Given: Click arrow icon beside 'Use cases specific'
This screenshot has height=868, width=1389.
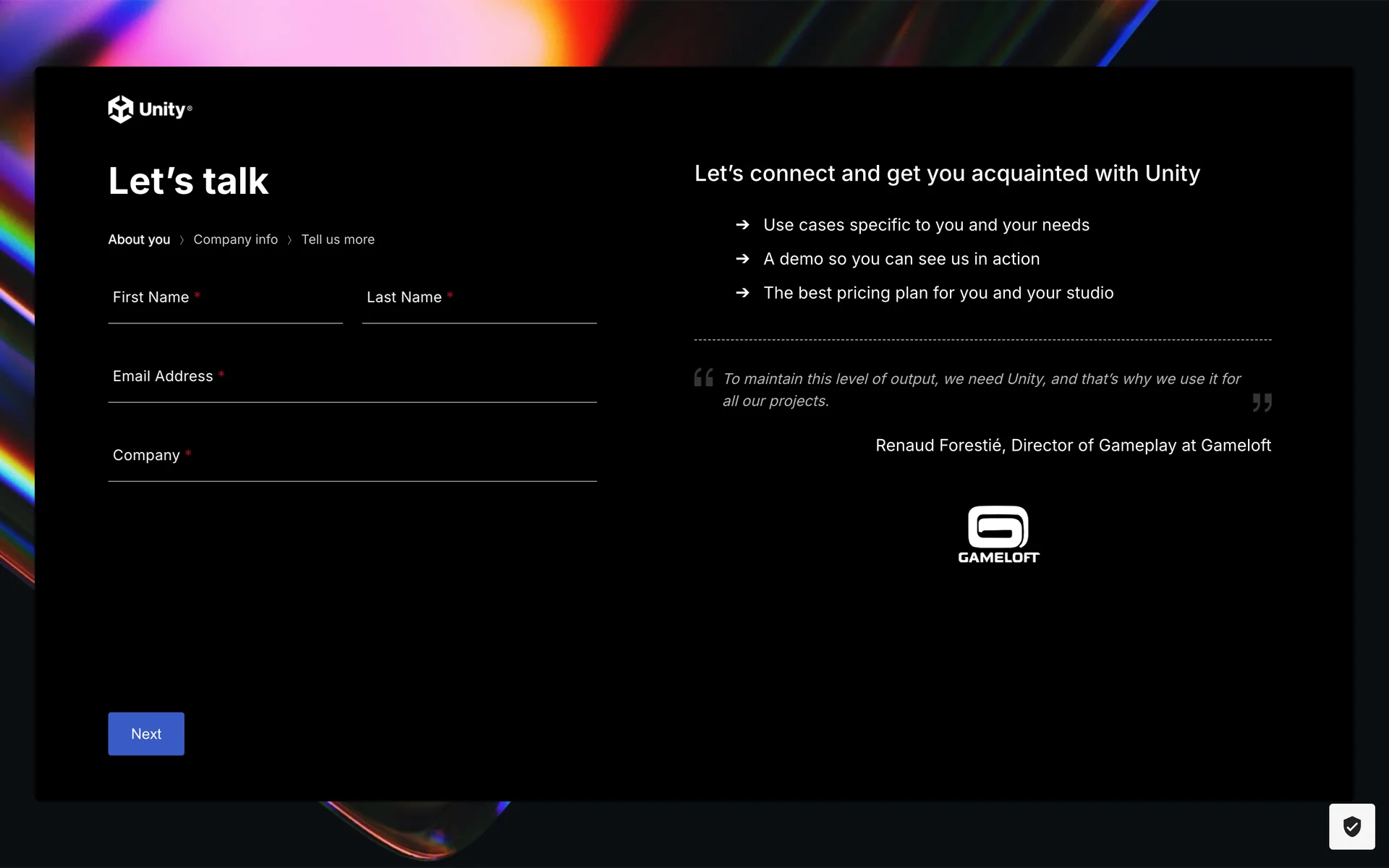Looking at the screenshot, I should pyautogui.click(x=742, y=225).
